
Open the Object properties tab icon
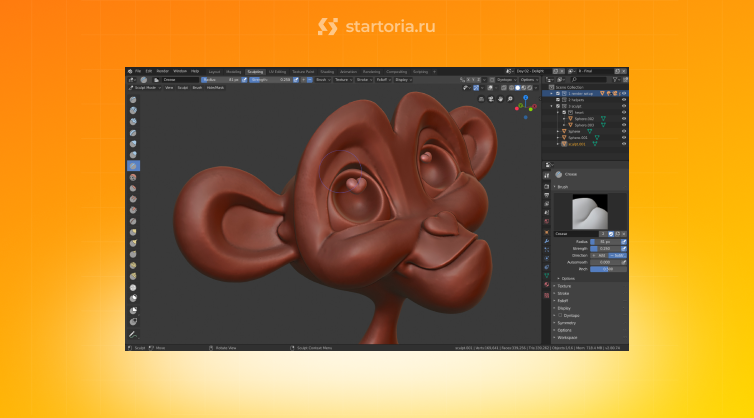(x=547, y=232)
